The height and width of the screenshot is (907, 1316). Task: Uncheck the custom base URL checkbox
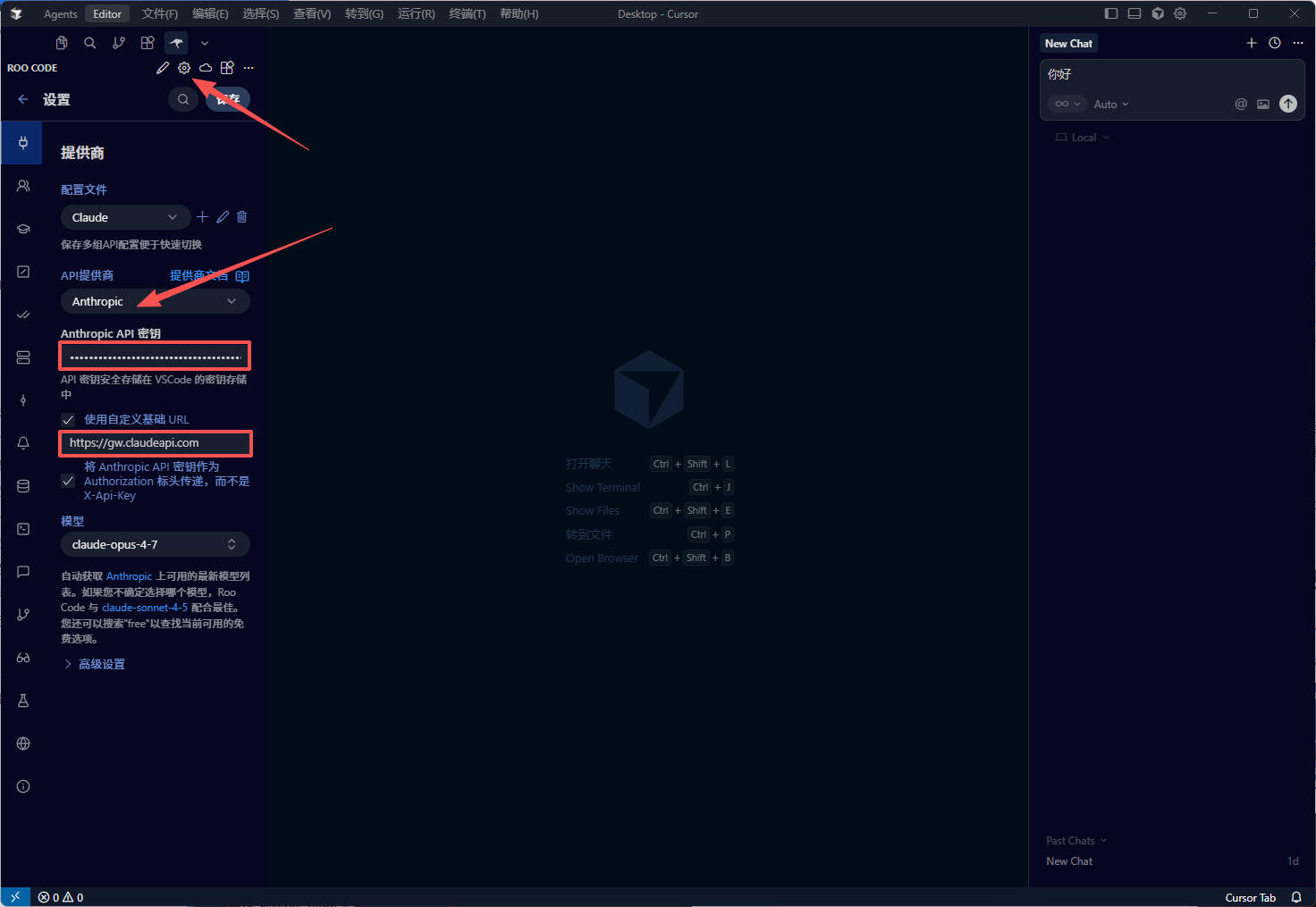[x=68, y=419]
